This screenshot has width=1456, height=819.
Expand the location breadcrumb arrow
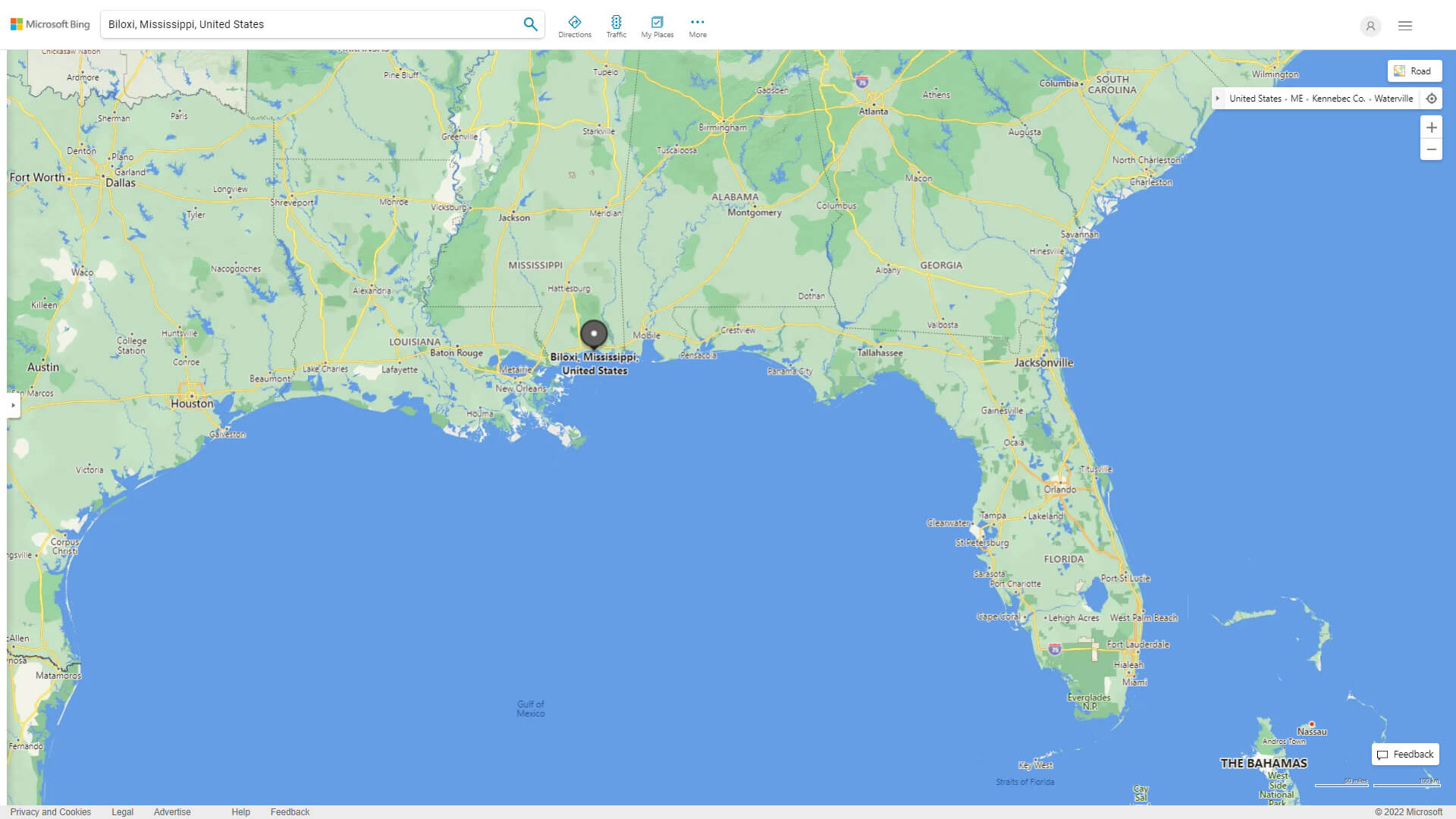coord(1218,98)
